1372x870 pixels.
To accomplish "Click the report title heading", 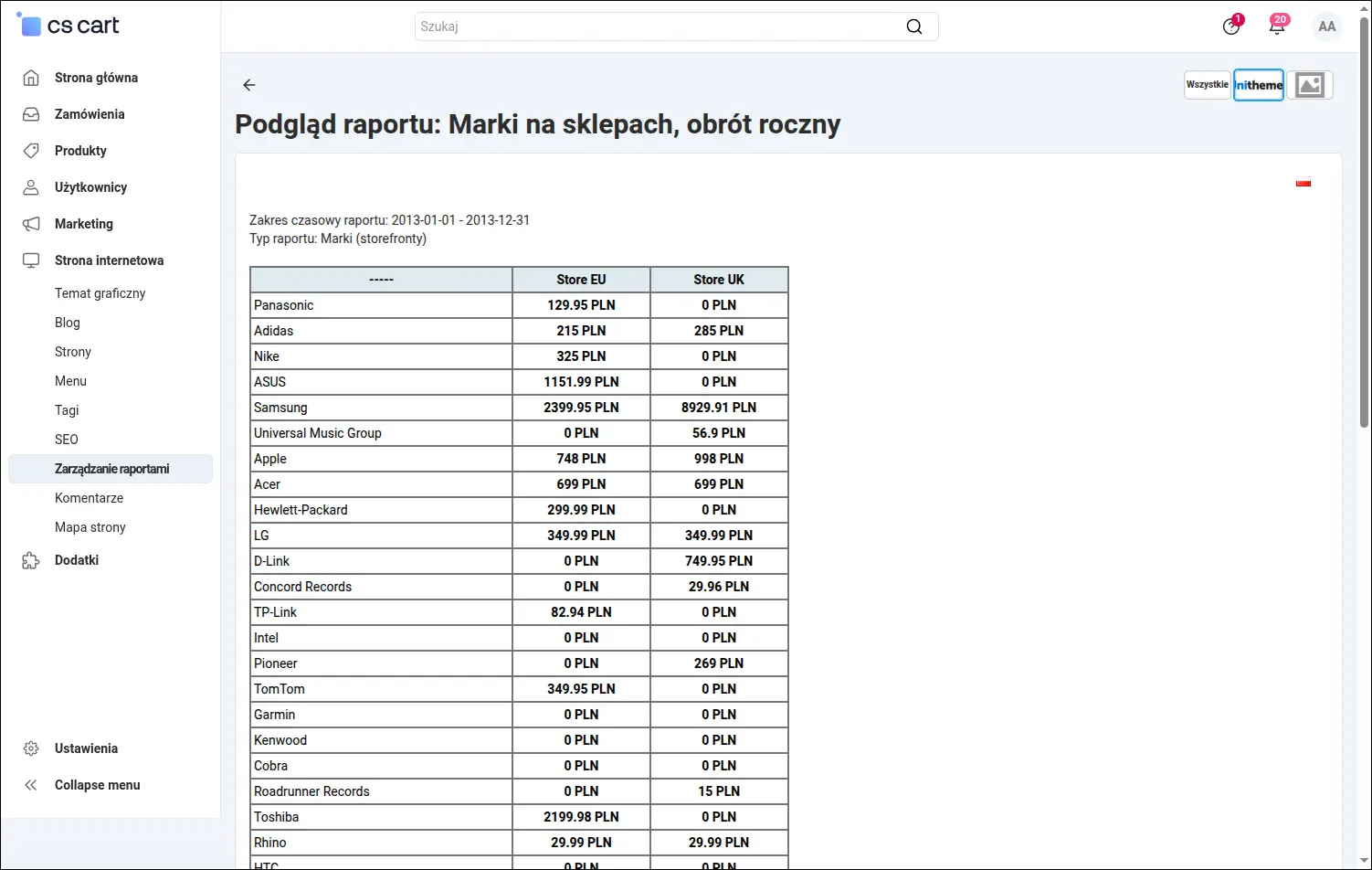I will tap(538, 124).
